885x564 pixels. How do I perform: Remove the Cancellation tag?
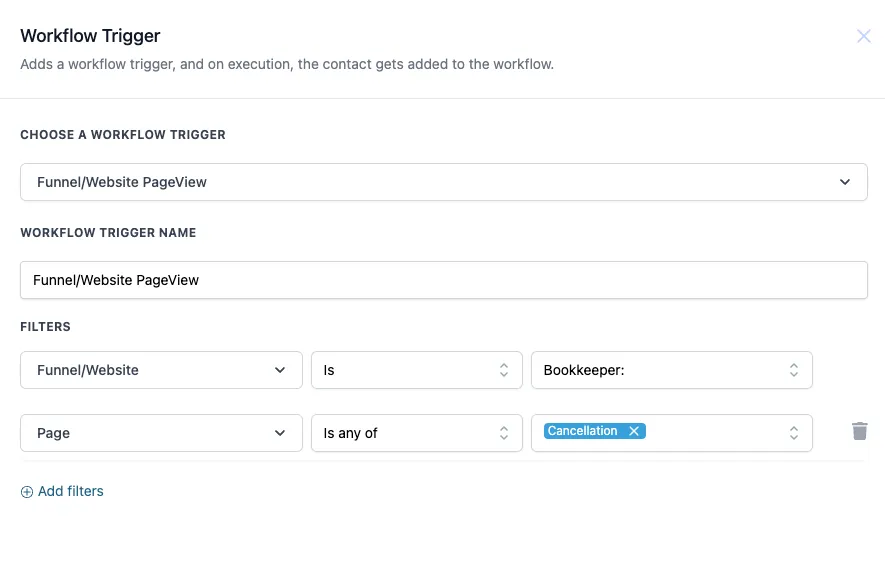[x=634, y=431]
